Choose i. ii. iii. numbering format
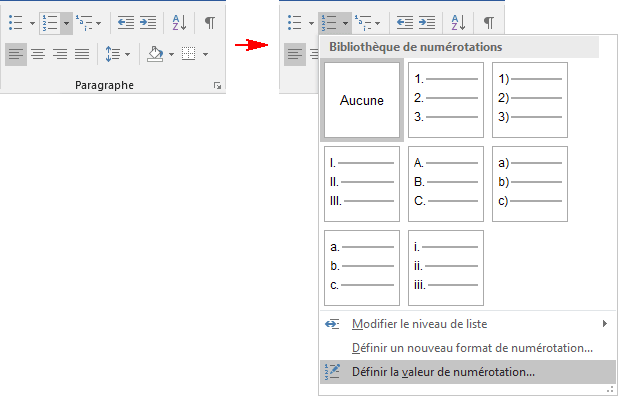618x396 pixels. [x=446, y=268]
